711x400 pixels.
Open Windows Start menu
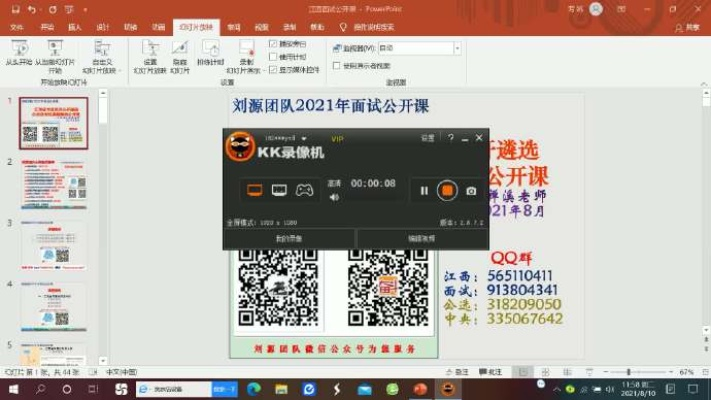coord(13,389)
